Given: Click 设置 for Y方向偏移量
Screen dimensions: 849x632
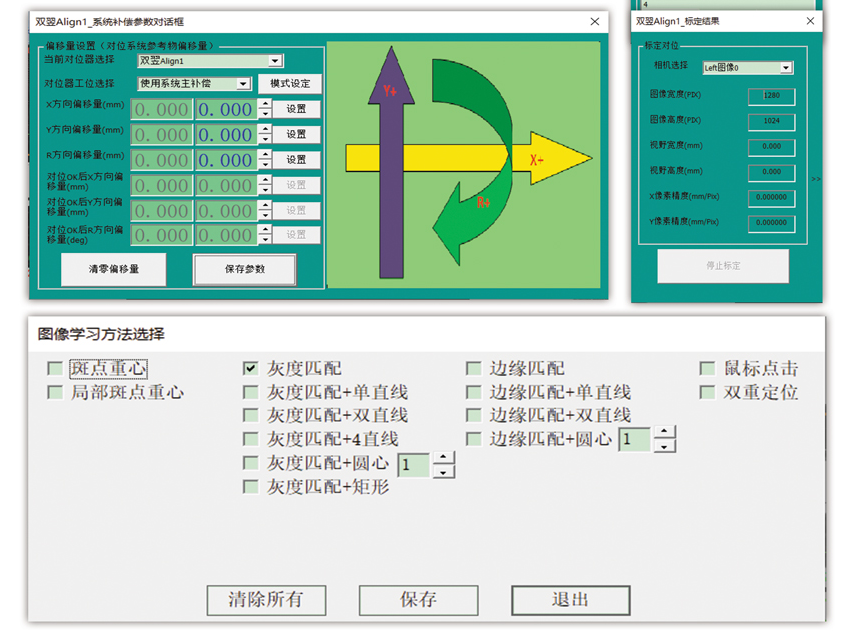Looking at the screenshot, I should (x=296, y=135).
